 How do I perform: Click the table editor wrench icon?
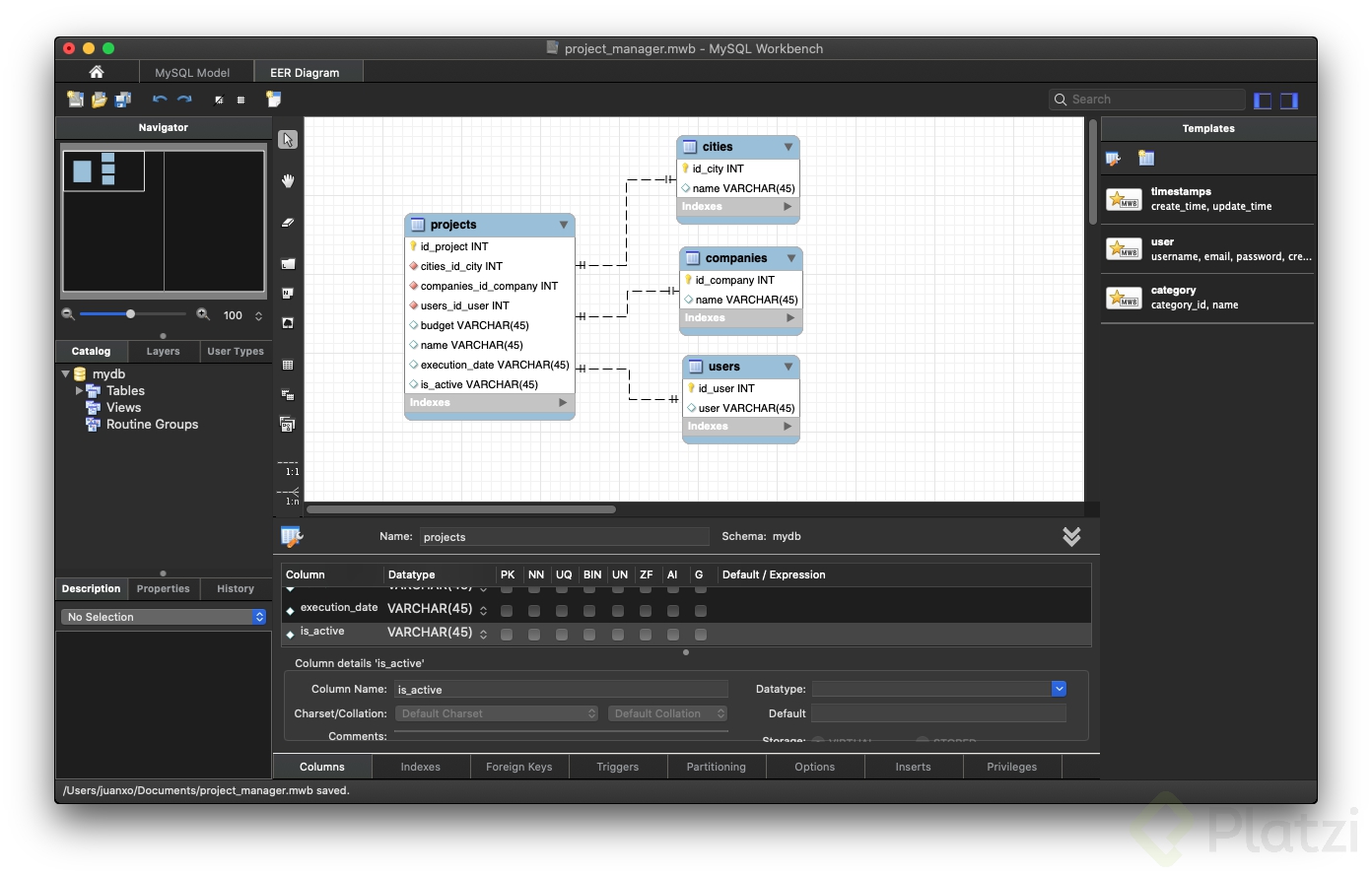[x=292, y=536]
